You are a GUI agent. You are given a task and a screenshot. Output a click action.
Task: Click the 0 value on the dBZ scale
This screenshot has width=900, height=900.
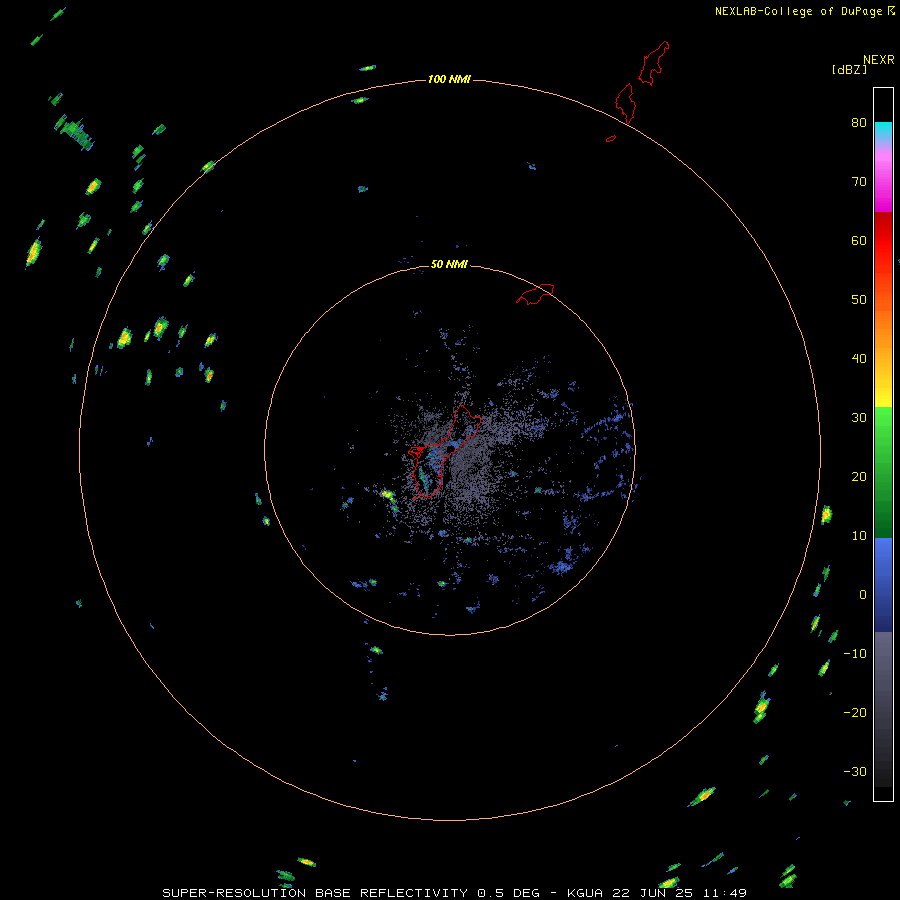click(863, 595)
